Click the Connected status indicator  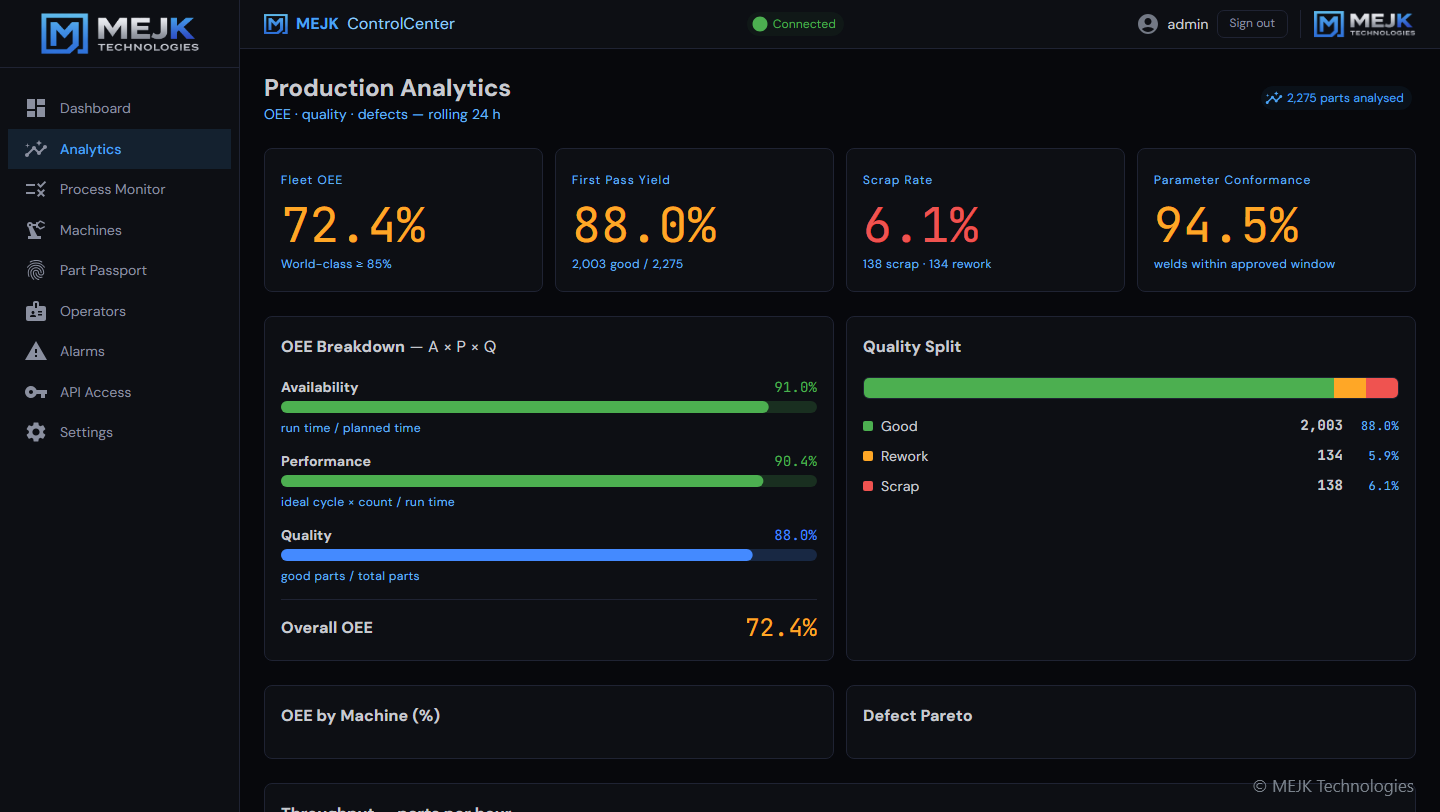click(794, 24)
